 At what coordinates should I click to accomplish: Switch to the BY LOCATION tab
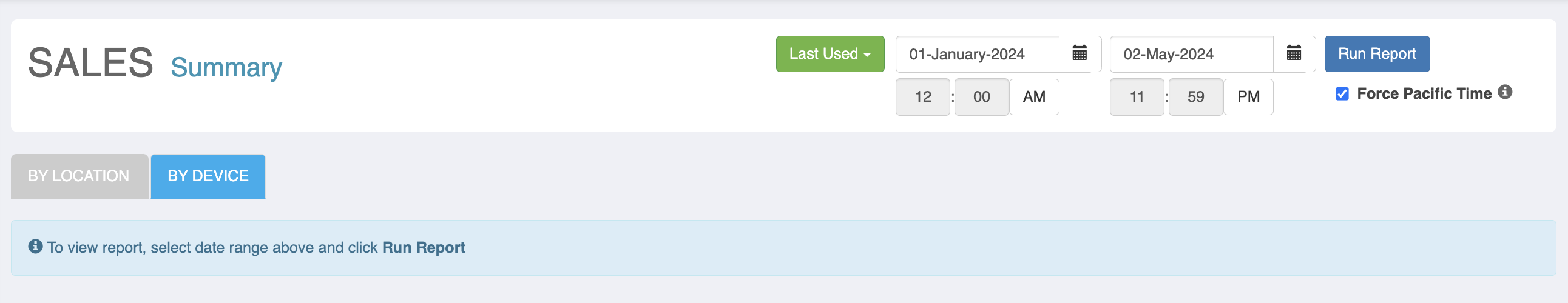coord(79,176)
